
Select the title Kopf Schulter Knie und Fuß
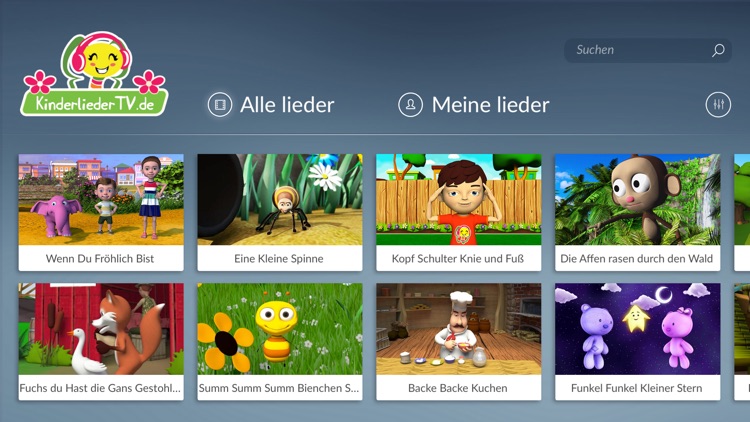click(458, 259)
